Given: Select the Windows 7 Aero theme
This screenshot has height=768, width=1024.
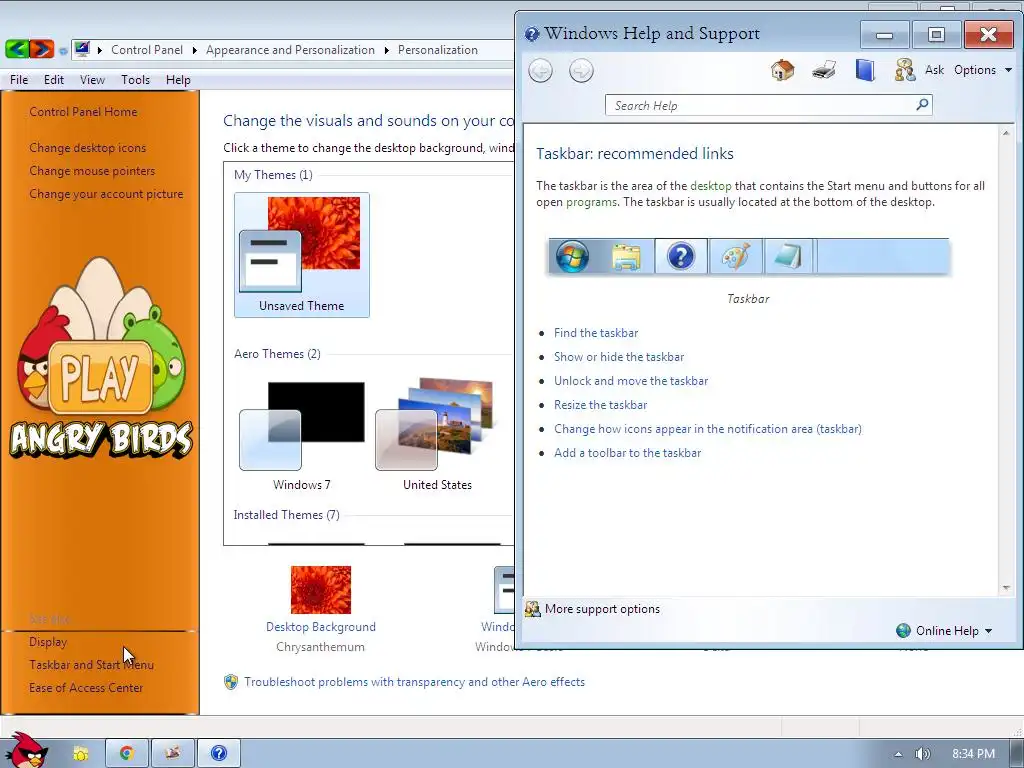Looking at the screenshot, I should [302, 436].
